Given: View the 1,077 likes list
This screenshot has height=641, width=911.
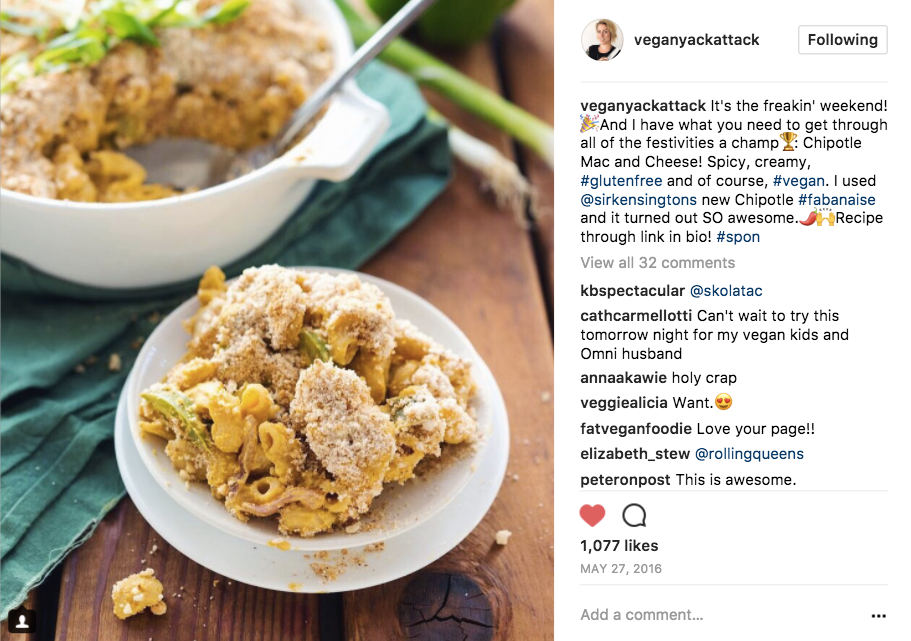Looking at the screenshot, I should point(619,546).
